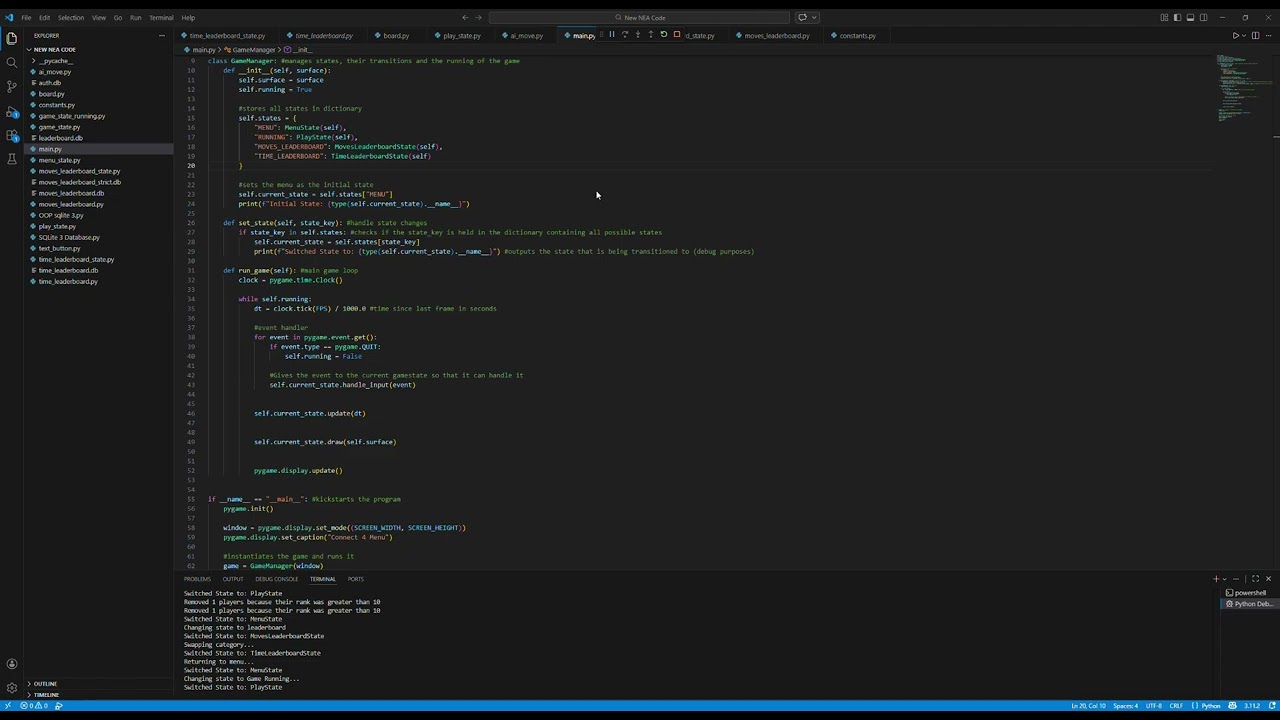This screenshot has height=720, width=1280.
Task: Open the Testing flask view
Action: [x=12, y=159]
